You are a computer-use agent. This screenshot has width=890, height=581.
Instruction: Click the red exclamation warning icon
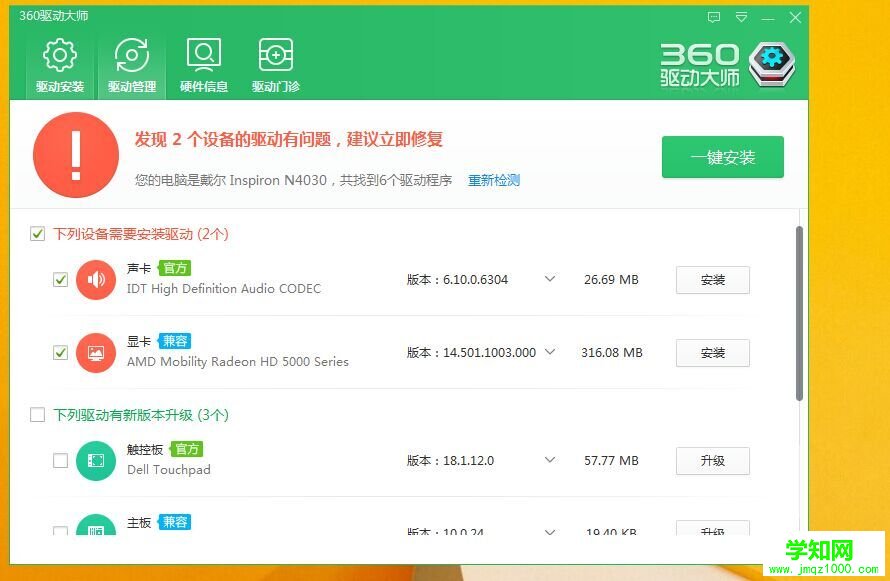(x=76, y=155)
